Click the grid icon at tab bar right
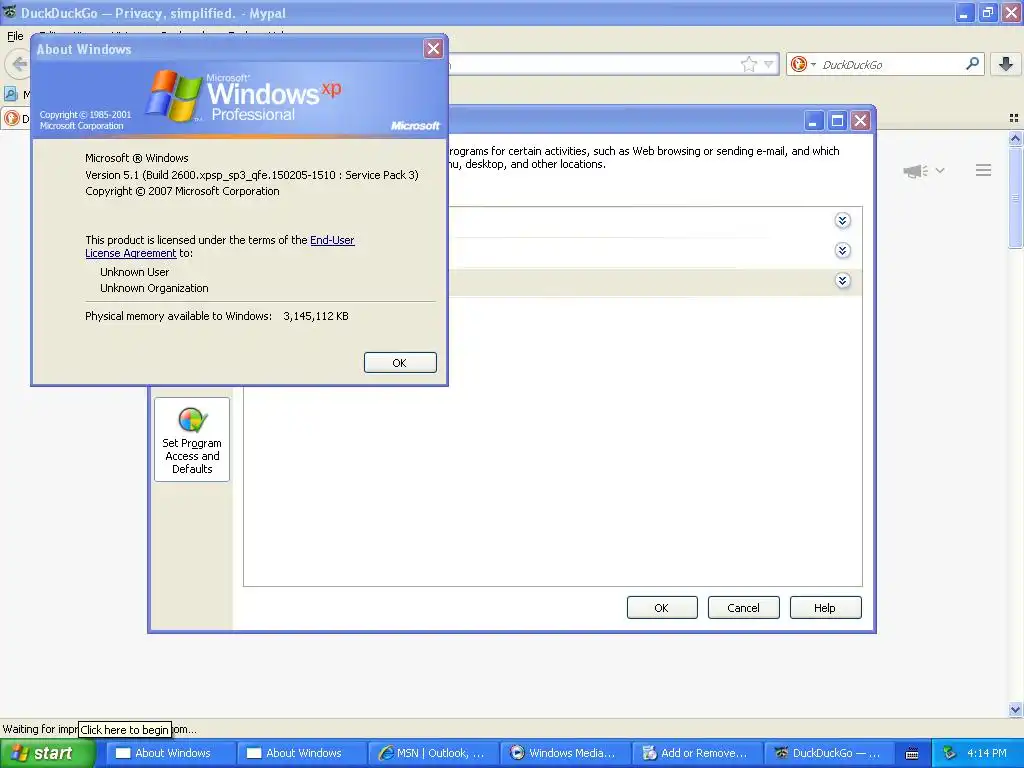 [x=1014, y=118]
